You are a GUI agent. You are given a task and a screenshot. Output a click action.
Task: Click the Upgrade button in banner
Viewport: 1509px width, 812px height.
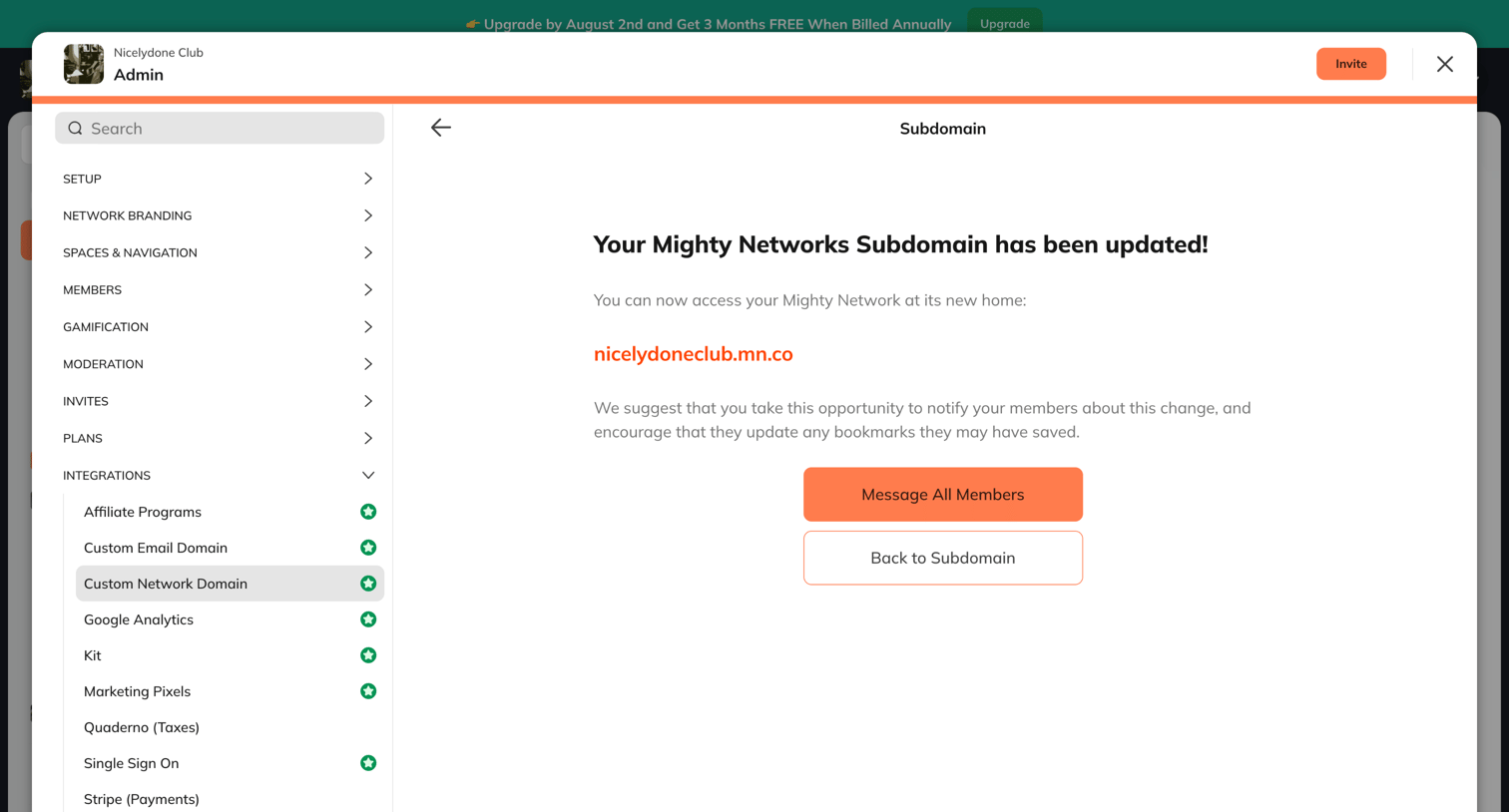coord(1005,24)
